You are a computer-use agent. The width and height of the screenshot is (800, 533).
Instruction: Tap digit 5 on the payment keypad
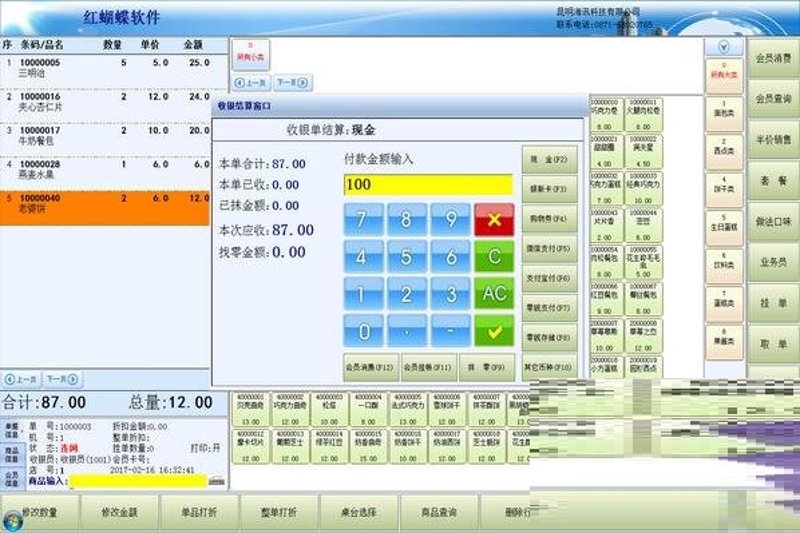click(407, 257)
